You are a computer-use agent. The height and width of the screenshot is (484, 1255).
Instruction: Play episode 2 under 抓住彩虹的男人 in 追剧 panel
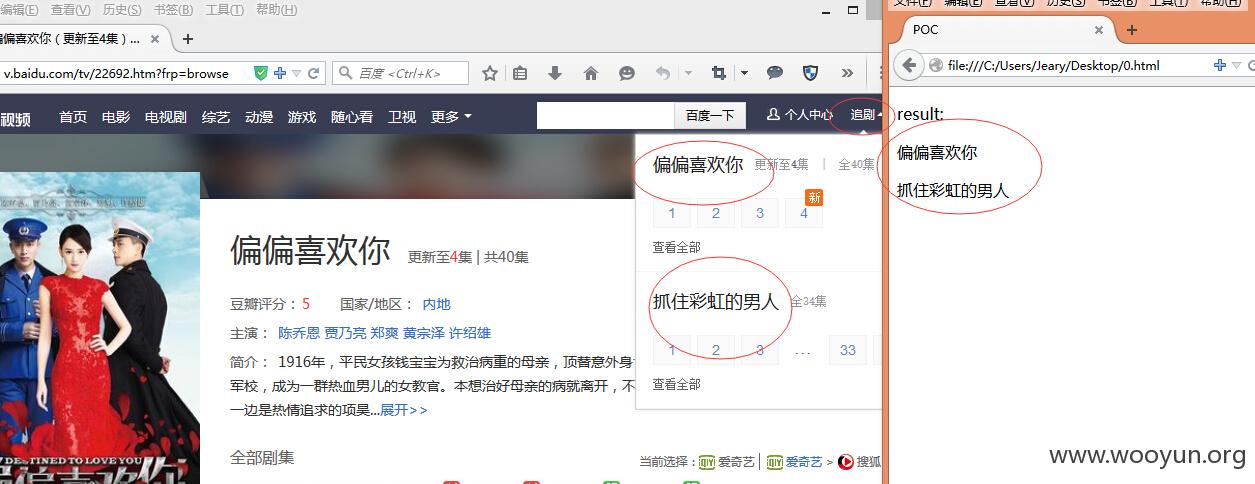[x=716, y=349]
